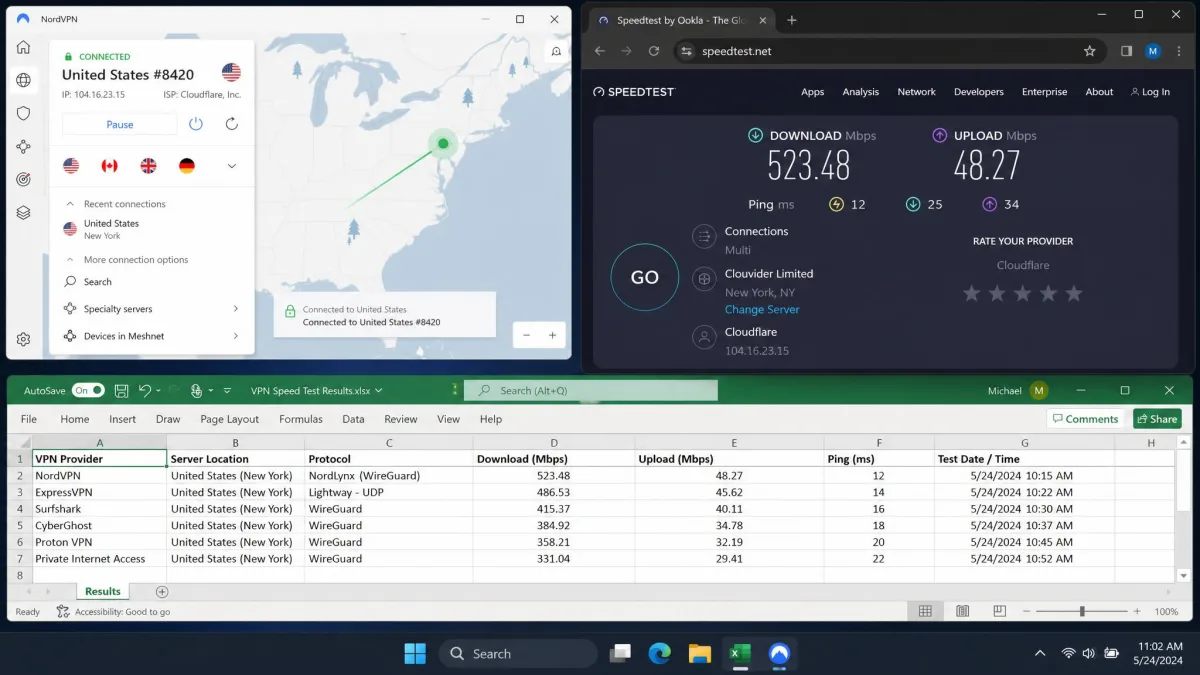Viewport: 1200px width, 675px height.
Task: Open the Excel file name dropdown
Action: coord(379,391)
